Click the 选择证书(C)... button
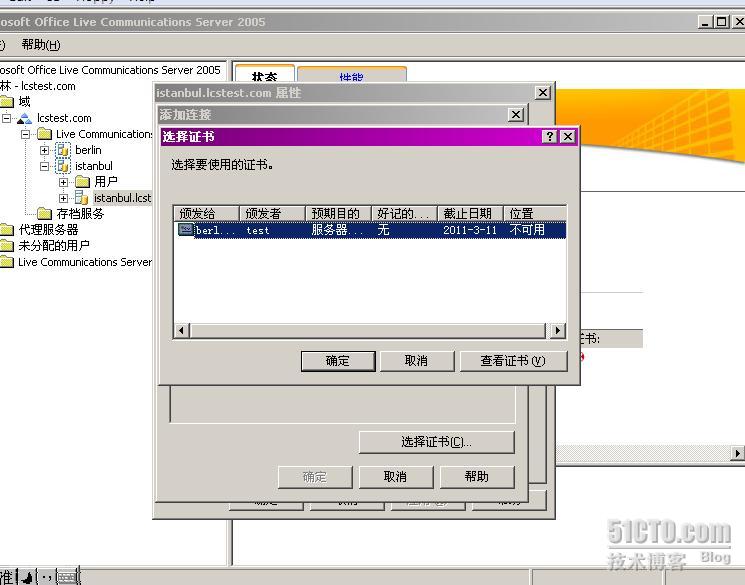Screen dimensions: 745x585 click(436, 442)
